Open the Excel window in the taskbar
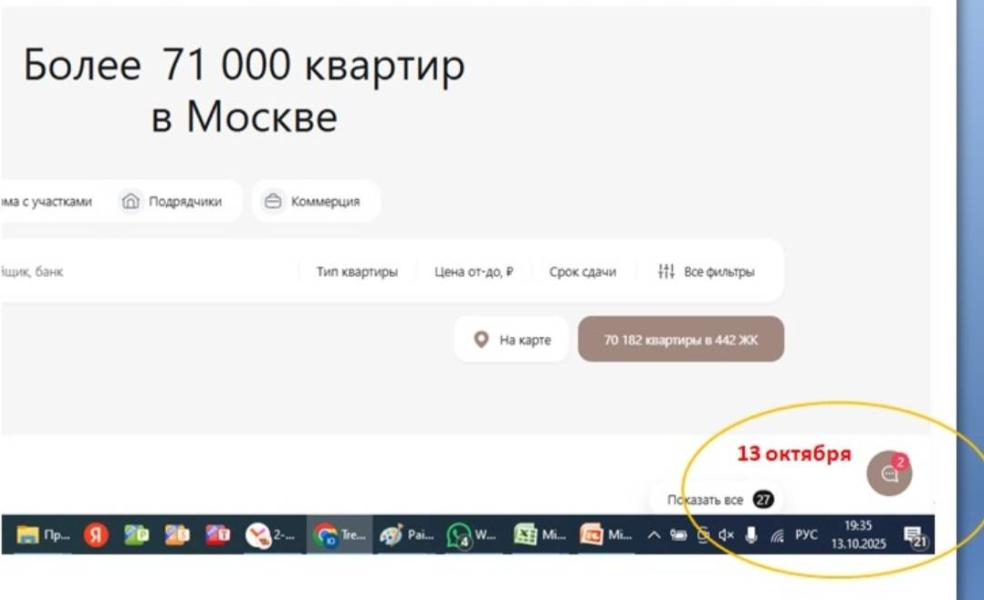 tap(540, 535)
